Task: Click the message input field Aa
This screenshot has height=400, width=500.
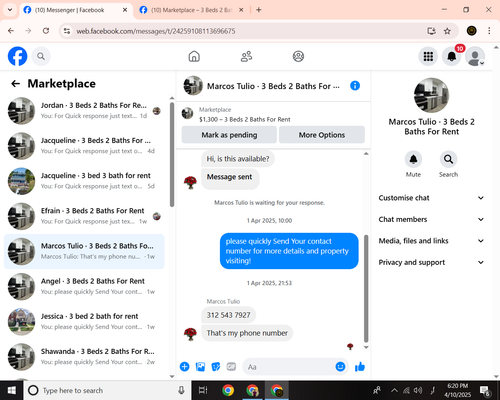Action: click(289, 367)
